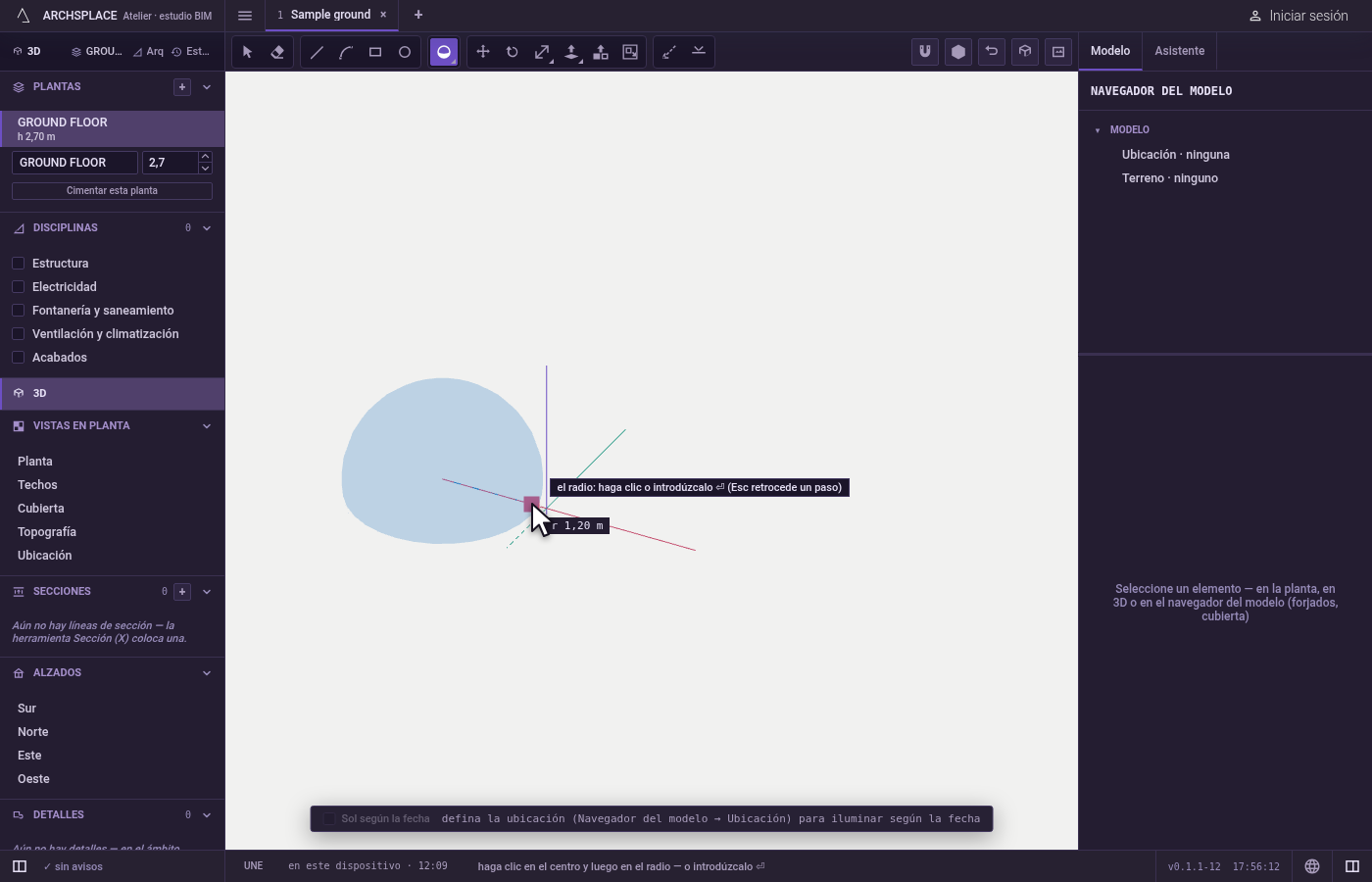The height and width of the screenshot is (882, 1372).
Task: Toggle the magnet snap icon
Action: (x=925, y=52)
